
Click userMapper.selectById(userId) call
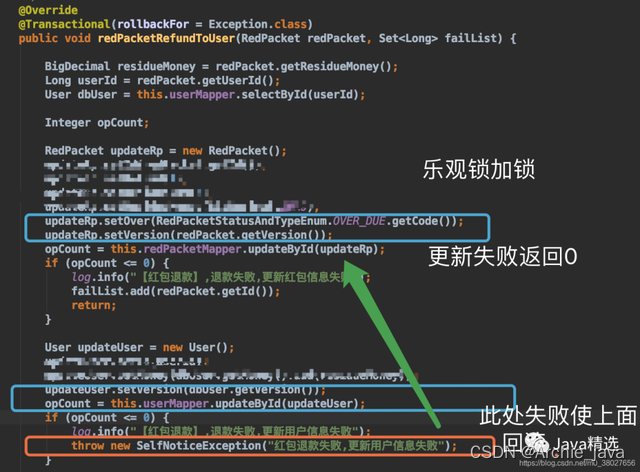tap(264, 95)
